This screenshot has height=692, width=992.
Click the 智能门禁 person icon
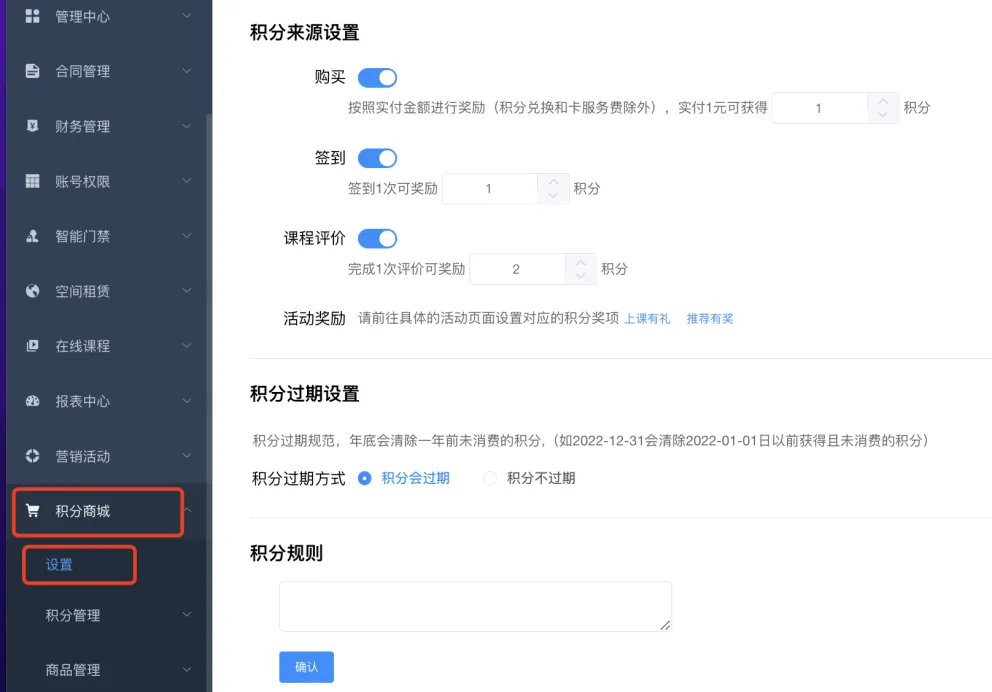(32, 236)
